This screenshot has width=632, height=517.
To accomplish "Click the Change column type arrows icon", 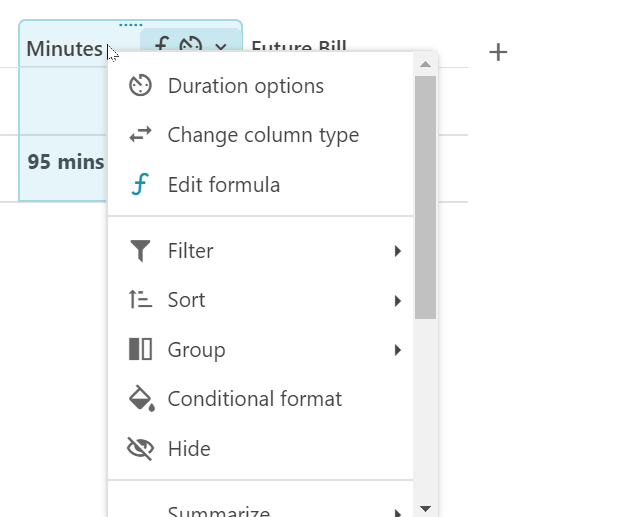I will point(141,135).
